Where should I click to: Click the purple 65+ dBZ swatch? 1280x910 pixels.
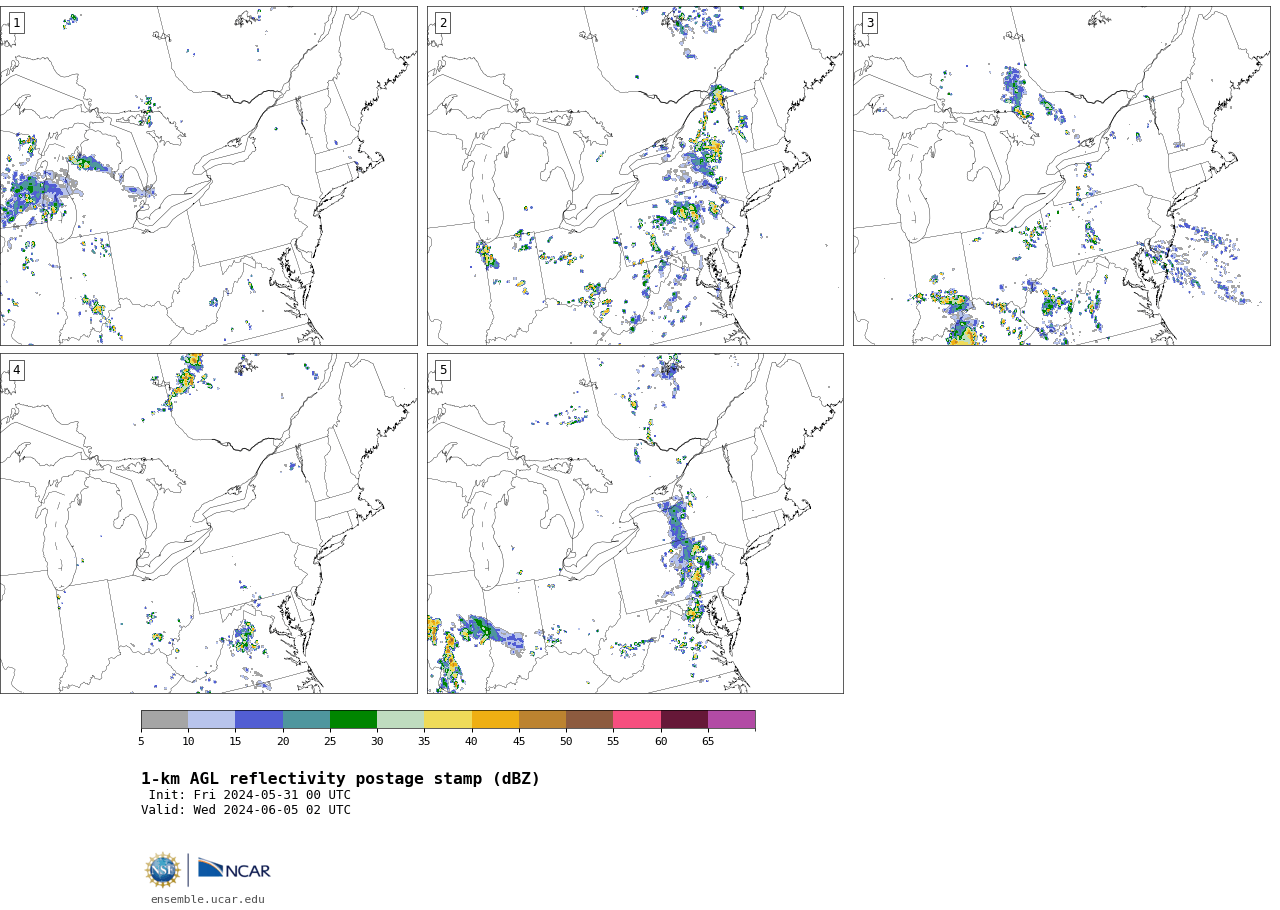point(731,720)
